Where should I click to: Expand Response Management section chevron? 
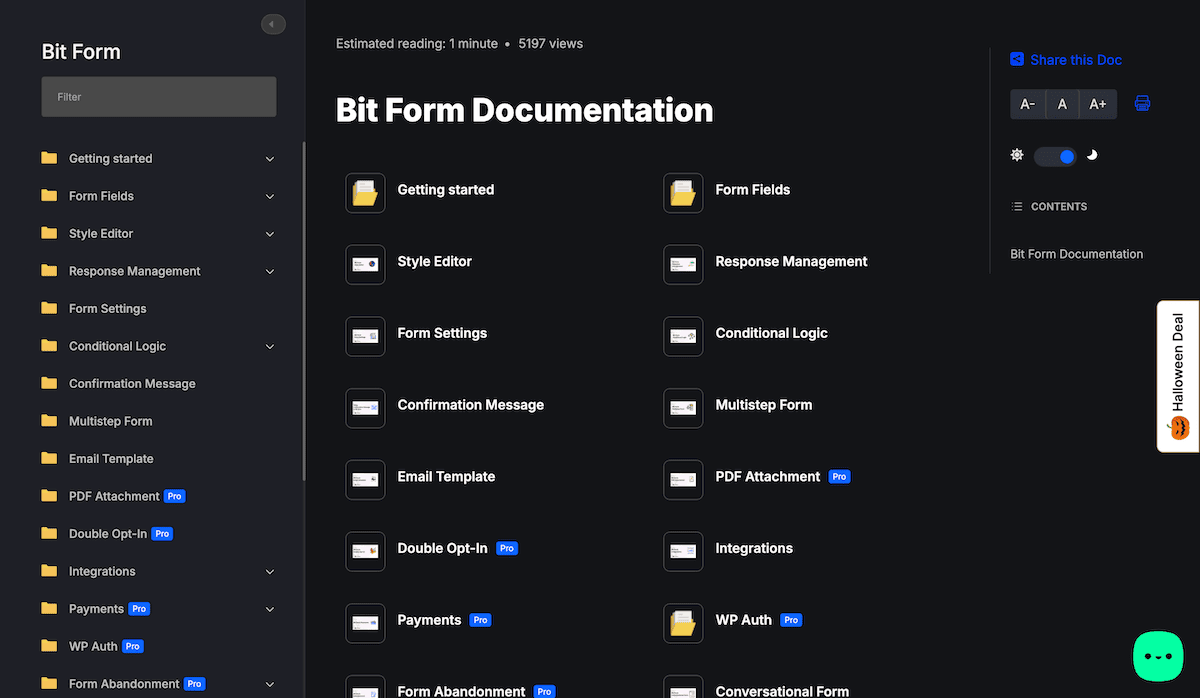pos(270,271)
